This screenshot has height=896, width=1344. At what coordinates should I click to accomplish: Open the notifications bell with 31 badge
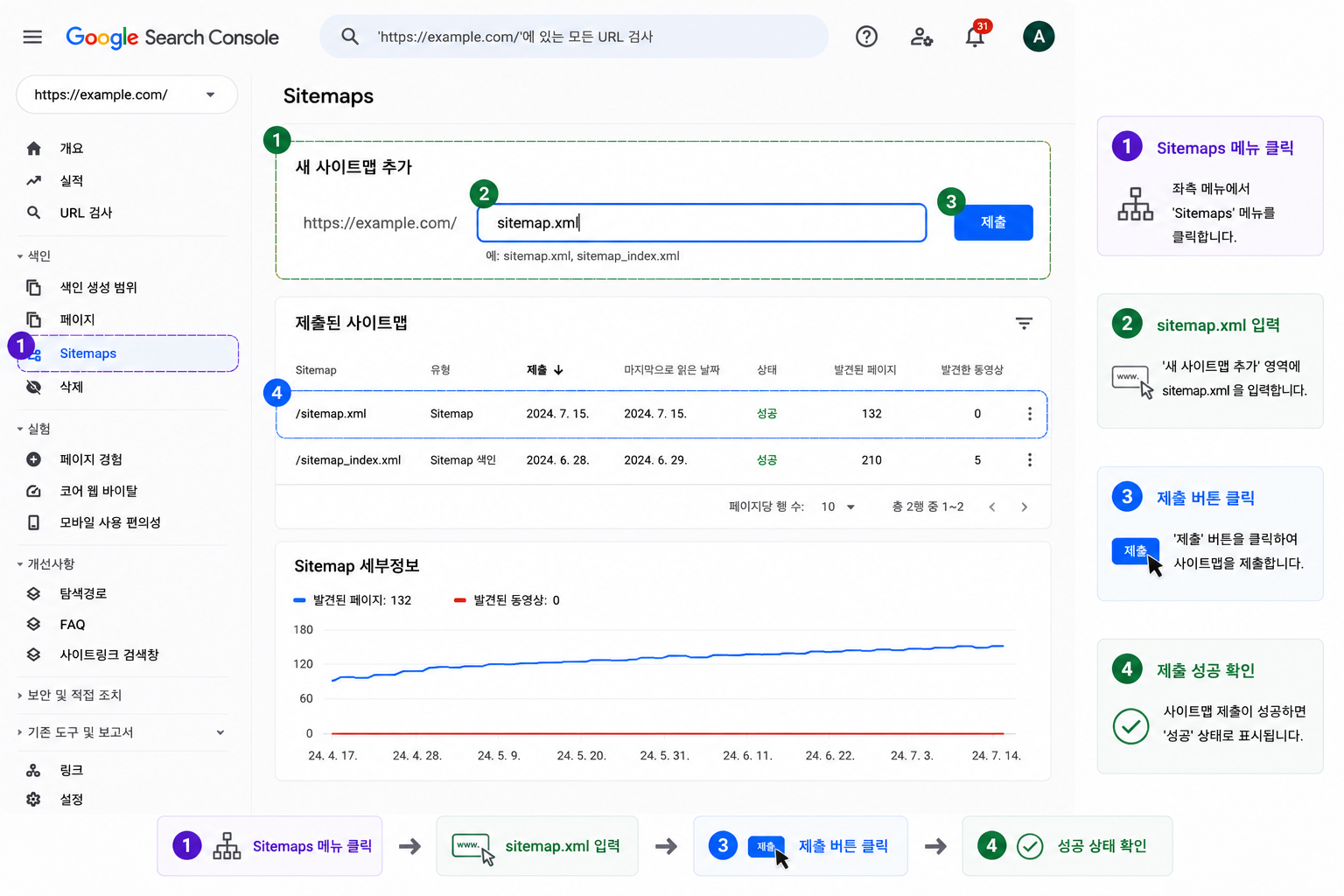click(976, 36)
